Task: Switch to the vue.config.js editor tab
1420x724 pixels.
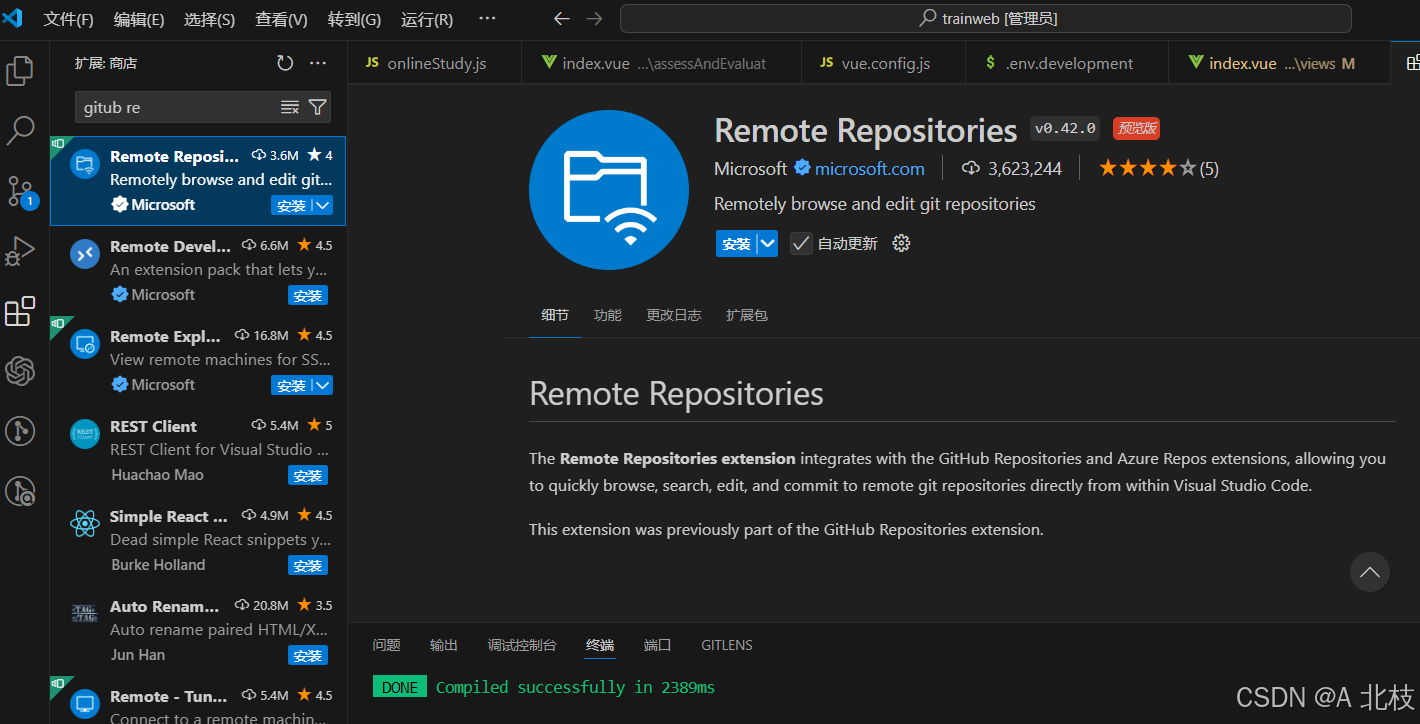Action: click(883, 63)
